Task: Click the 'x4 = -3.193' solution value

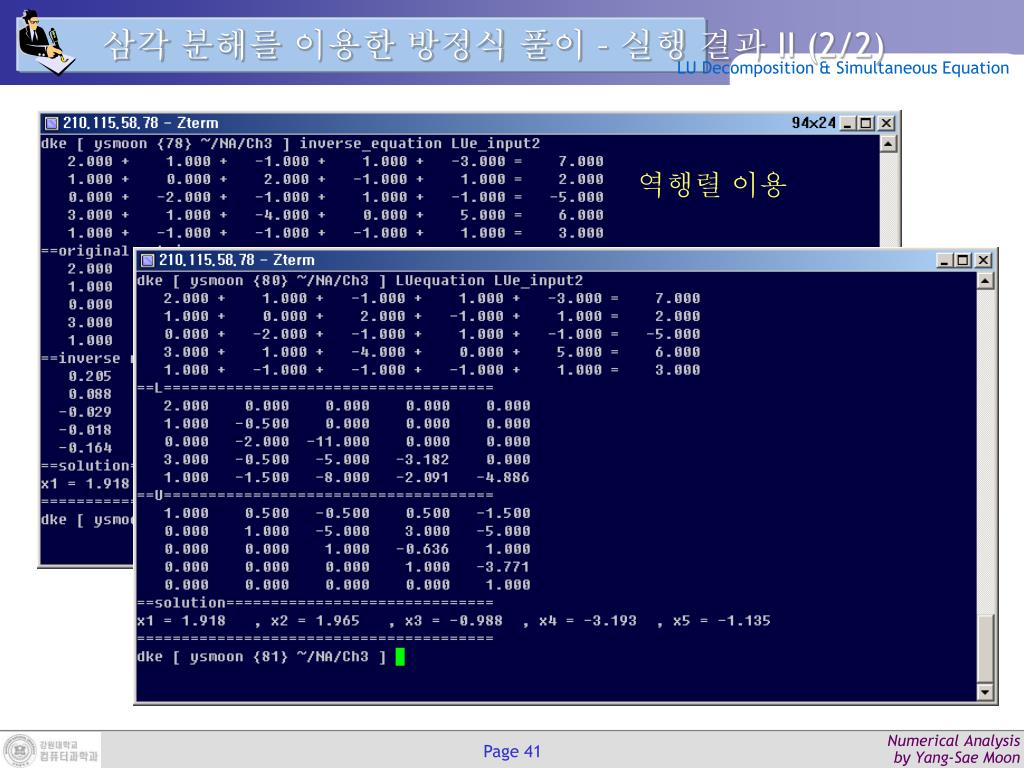Action: [587, 620]
